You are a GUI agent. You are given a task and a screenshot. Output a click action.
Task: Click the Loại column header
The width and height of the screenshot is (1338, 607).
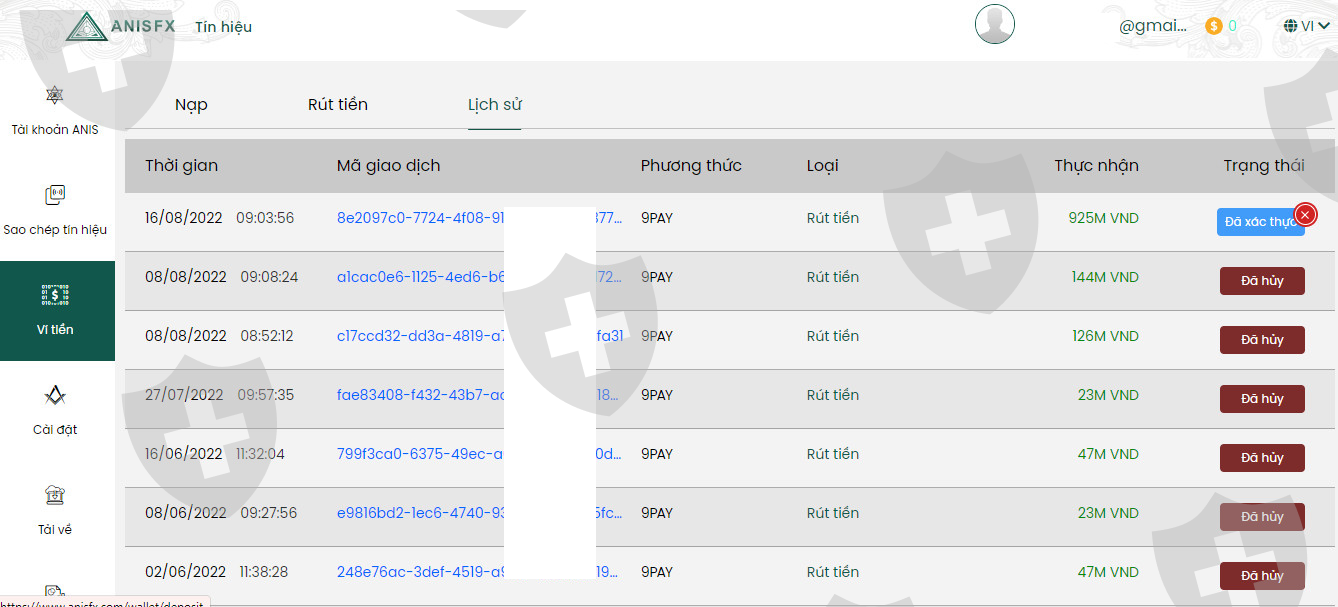tap(823, 166)
